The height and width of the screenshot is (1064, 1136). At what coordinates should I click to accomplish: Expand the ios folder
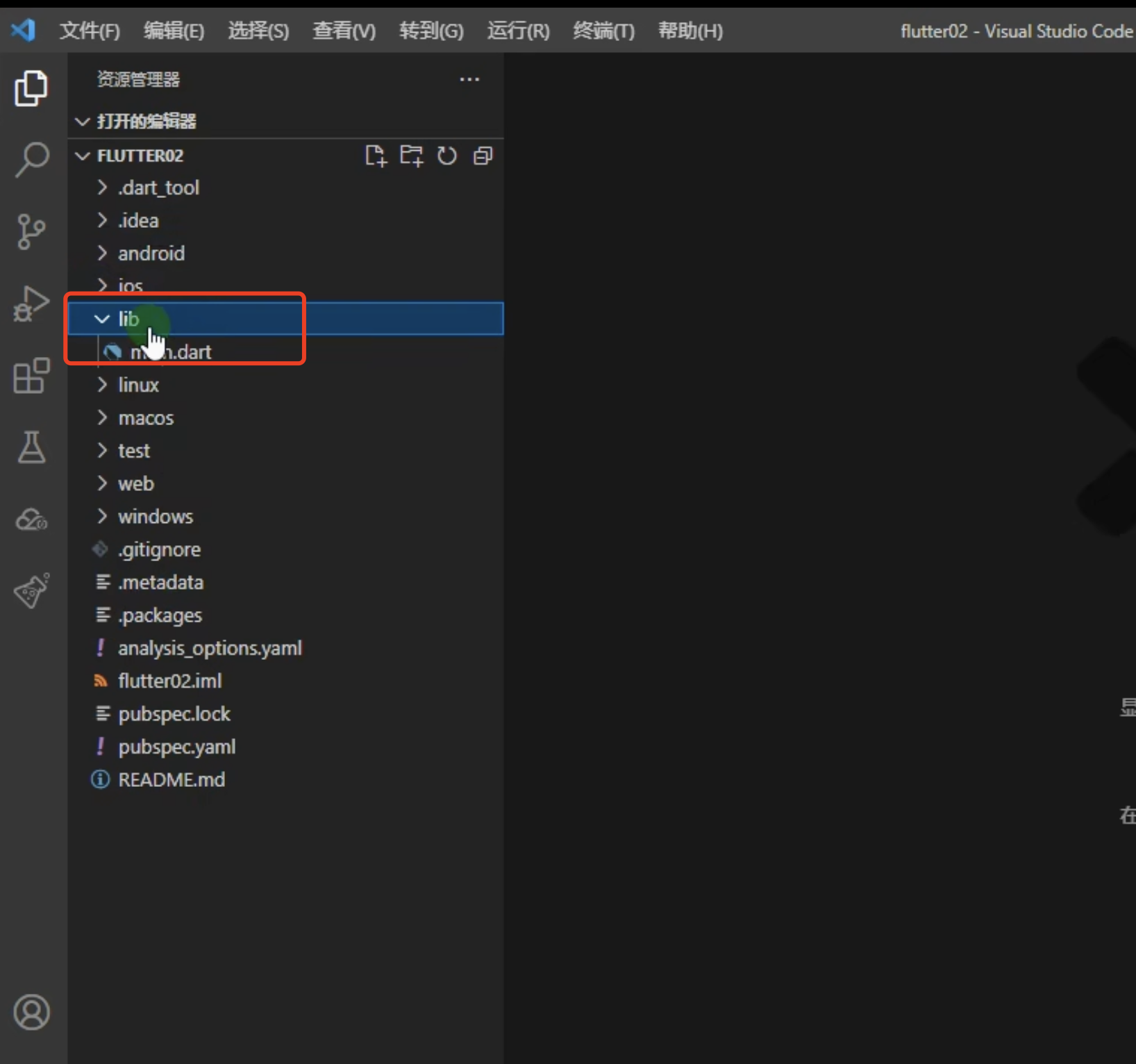285,285
